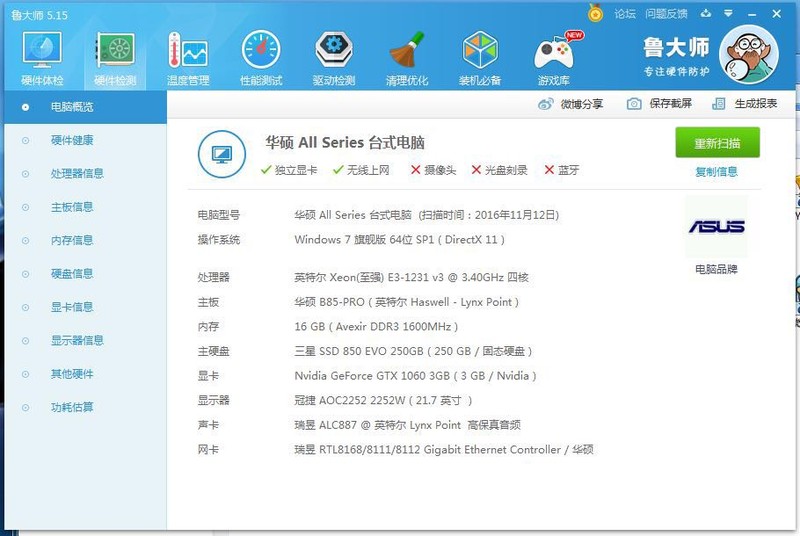The width and height of the screenshot is (800, 536).
Task: Click the green 重新扫描 rescan button
Action: (717, 143)
